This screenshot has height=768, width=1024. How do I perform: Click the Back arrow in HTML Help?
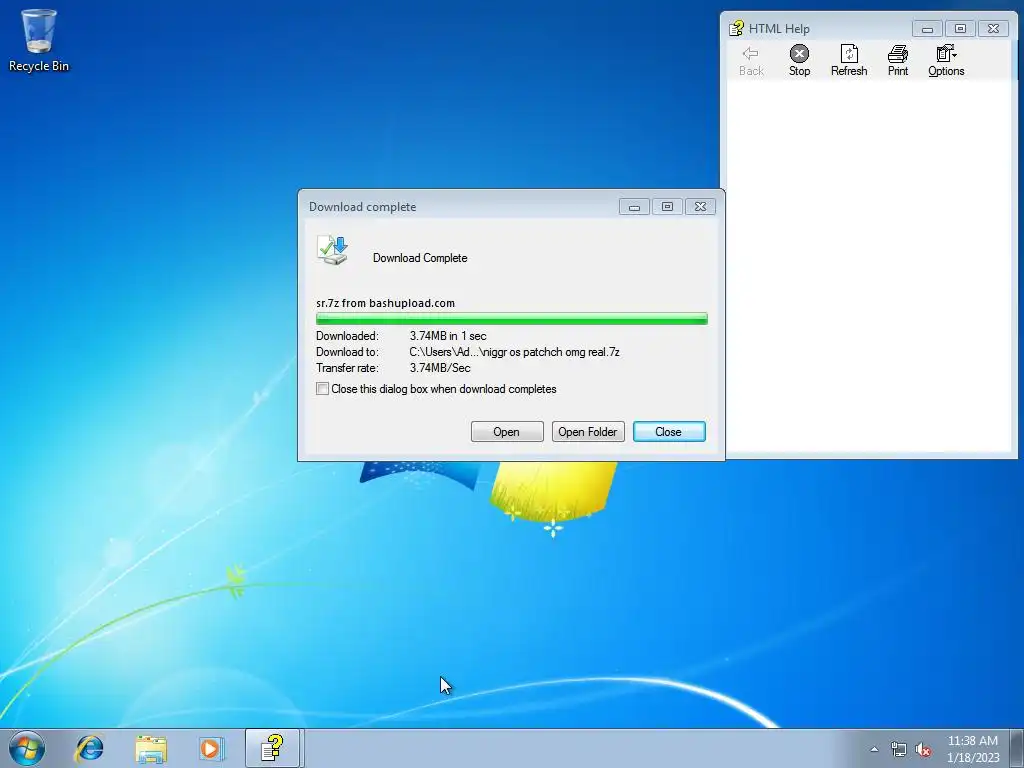click(x=751, y=61)
